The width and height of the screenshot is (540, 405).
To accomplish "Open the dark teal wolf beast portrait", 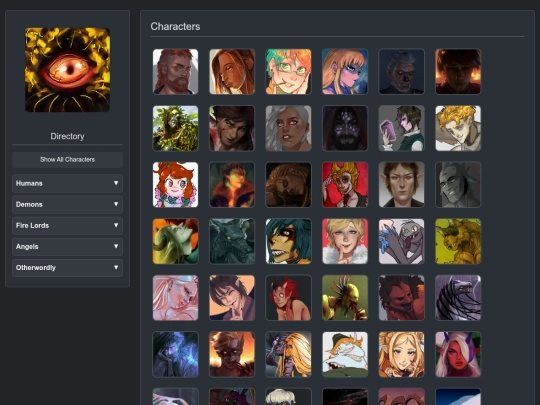I will point(232,241).
